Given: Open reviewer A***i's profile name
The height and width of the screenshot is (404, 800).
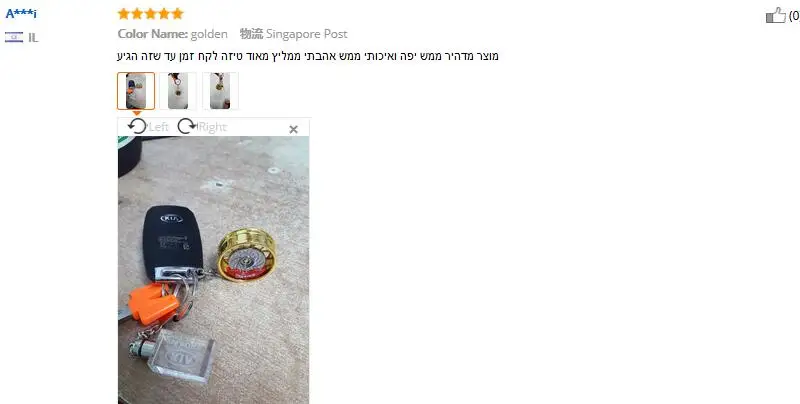Looking at the screenshot, I should tap(21, 14).
